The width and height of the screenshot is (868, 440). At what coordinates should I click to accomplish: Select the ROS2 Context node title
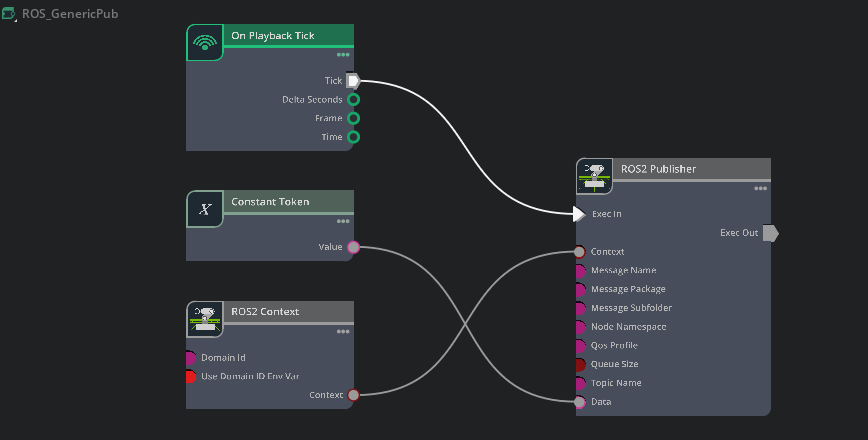(265, 312)
